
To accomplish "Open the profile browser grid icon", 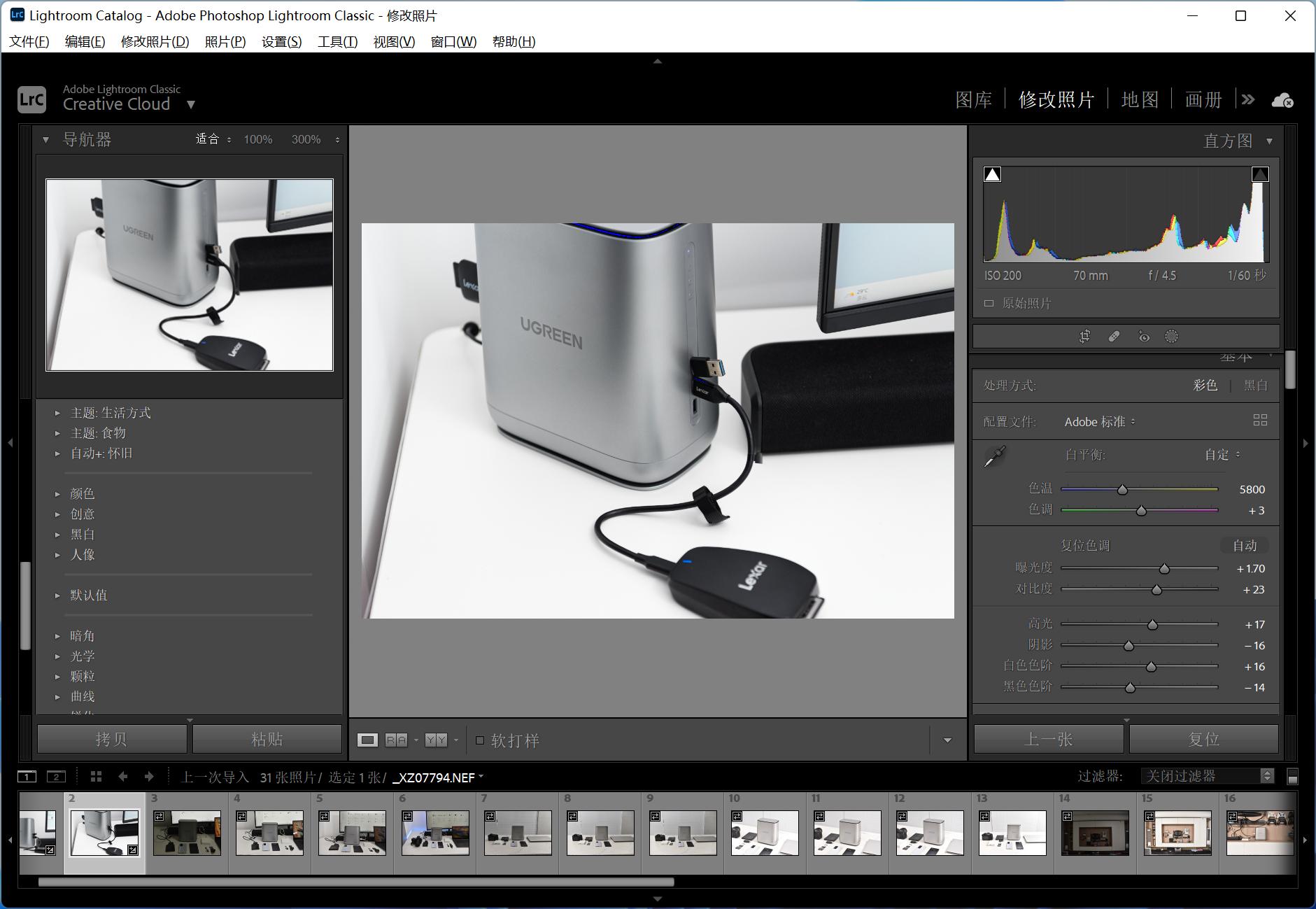I will (x=1259, y=420).
